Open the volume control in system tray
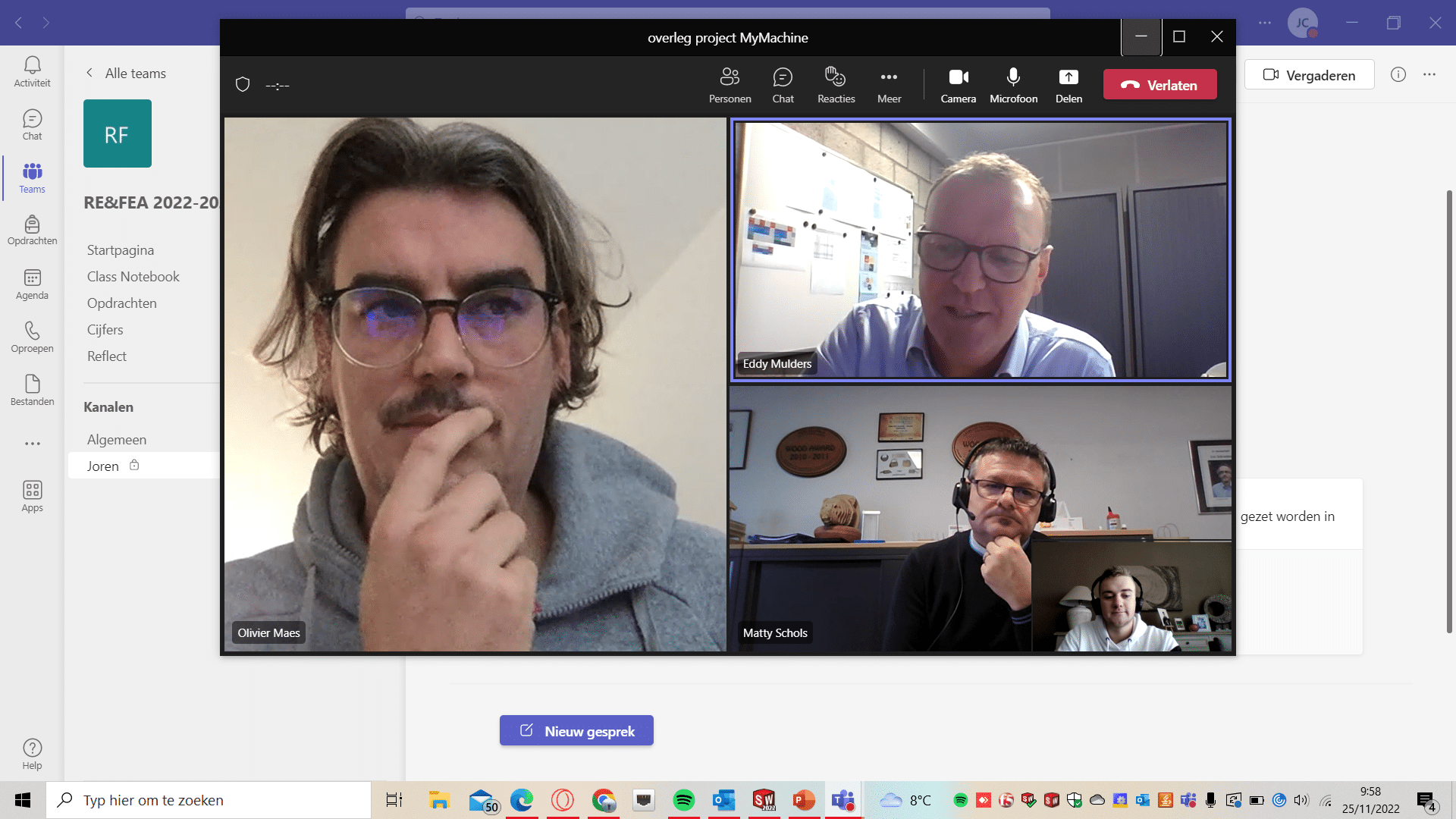1456x819 pixels. [x=1301, y=800]
